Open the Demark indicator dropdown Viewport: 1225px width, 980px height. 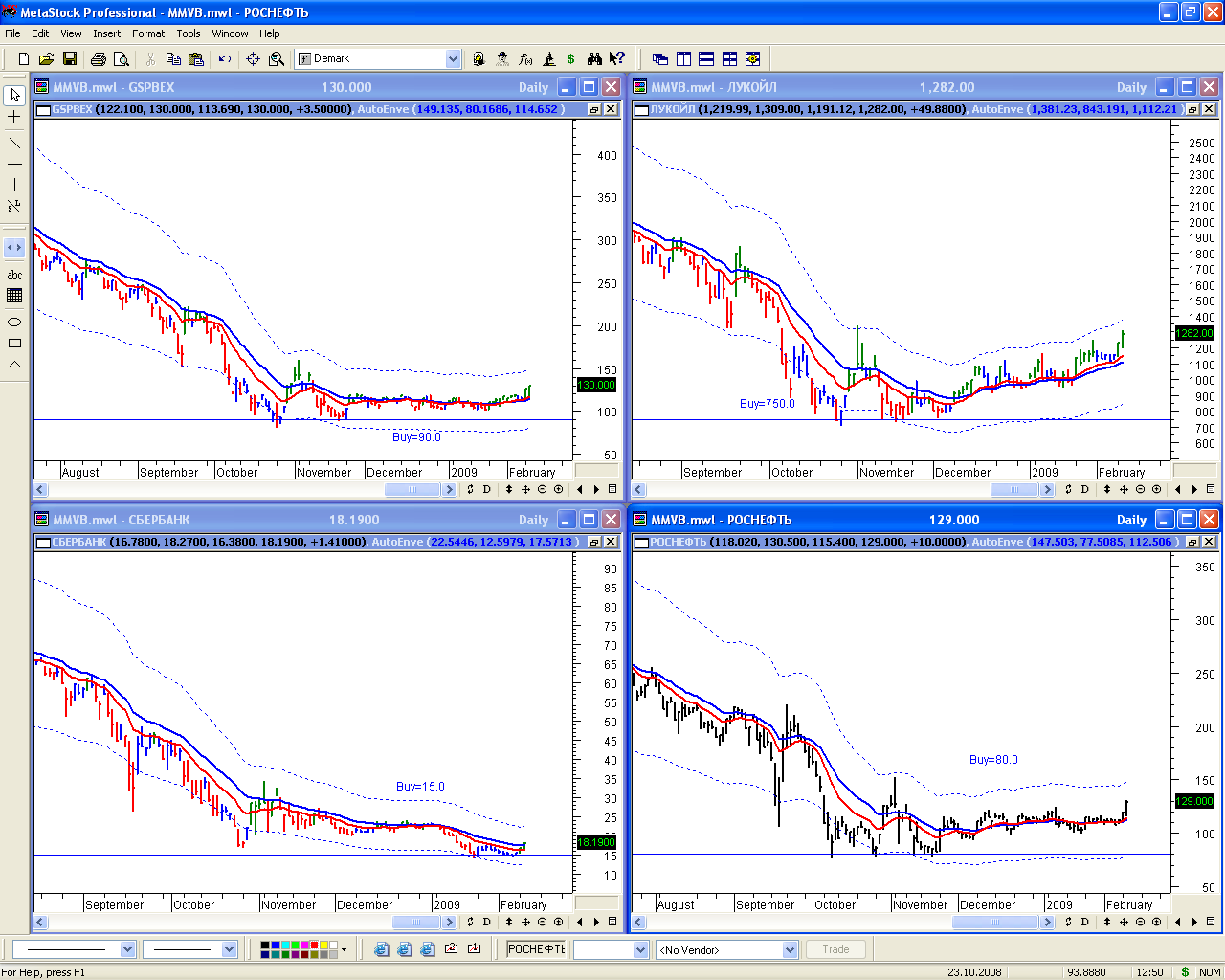tap(453, 58)
